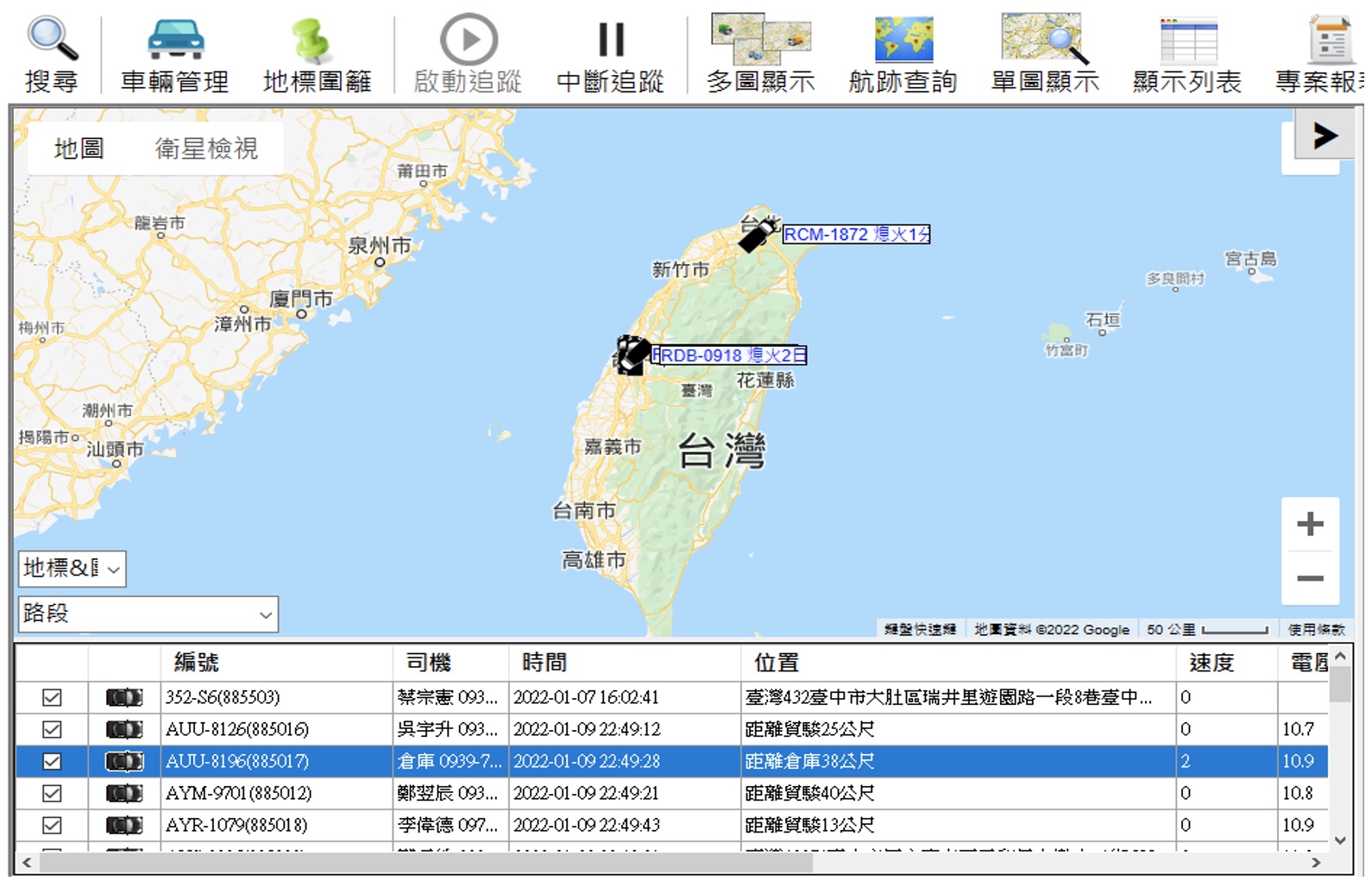Screen dimensions: 1372x887
Task: Sort table by 速度 column header
Action: [x=1227, y=663]
